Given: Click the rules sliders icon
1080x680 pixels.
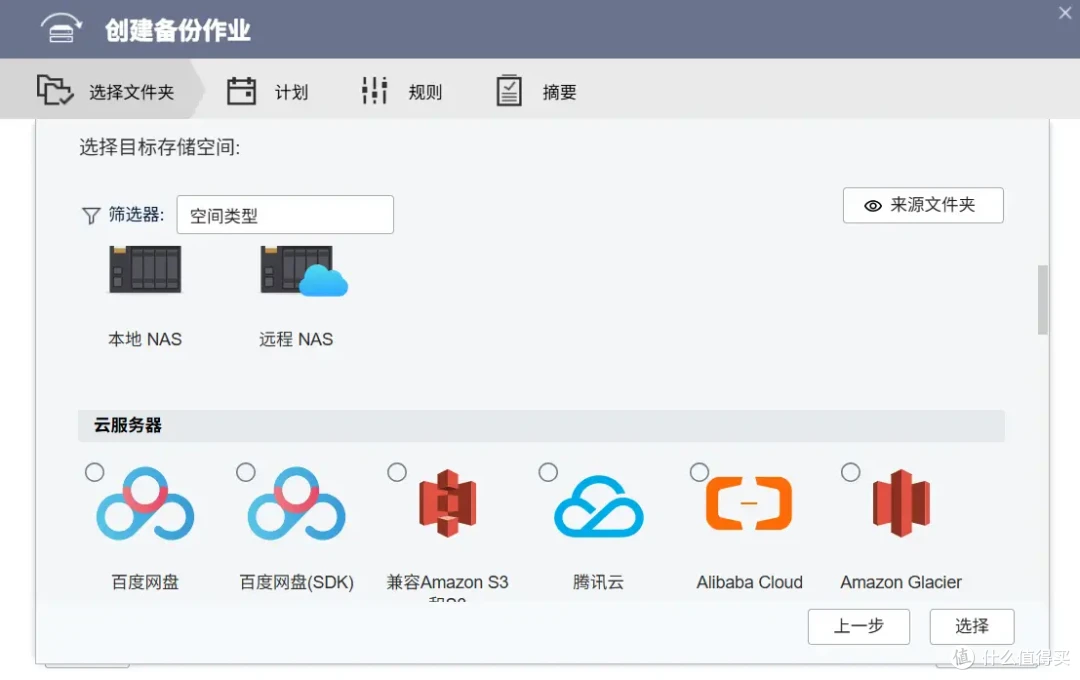Looking at the screenshot, I should click(375, 90).
